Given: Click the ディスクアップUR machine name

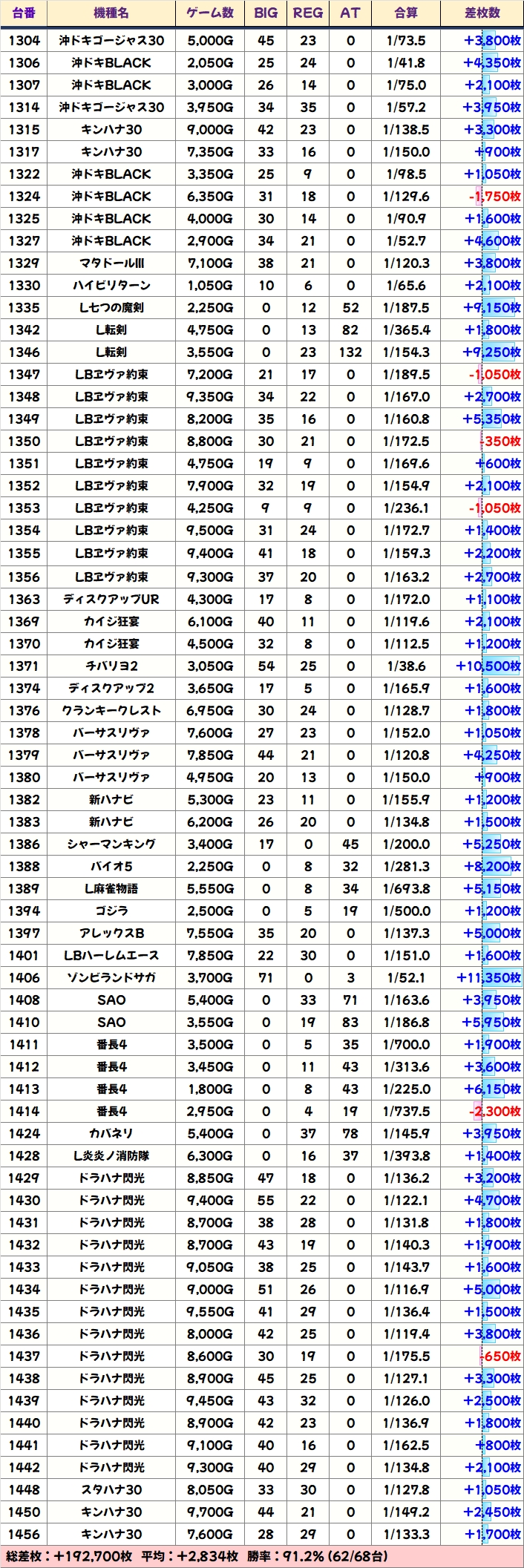Looking at the screenshot, I should point(111,599).
